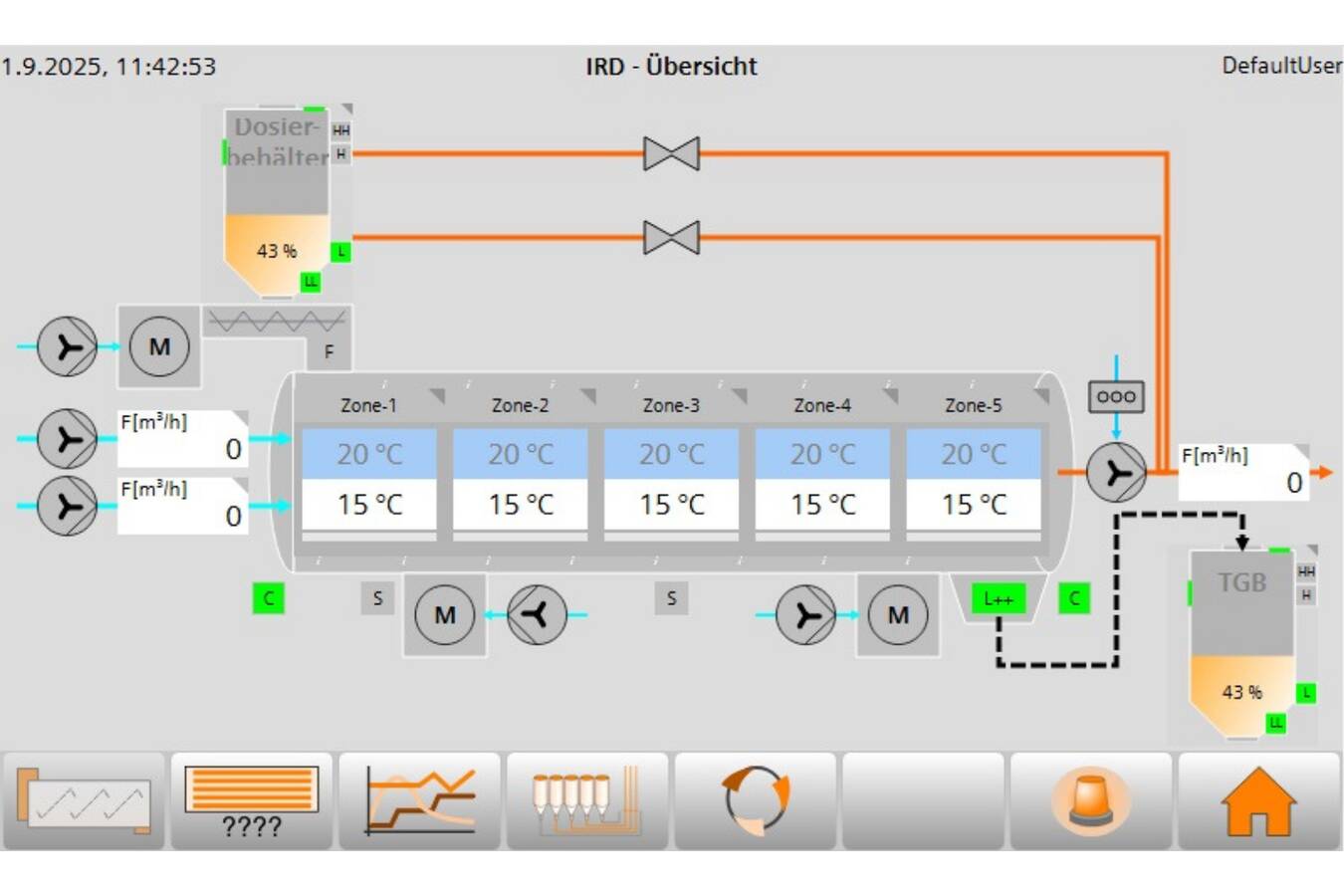Image resolution: width=1344 pixels, height=896 pixels.
Task: Toggle the S indicator below Zone-3
Action: coord(671,598)
